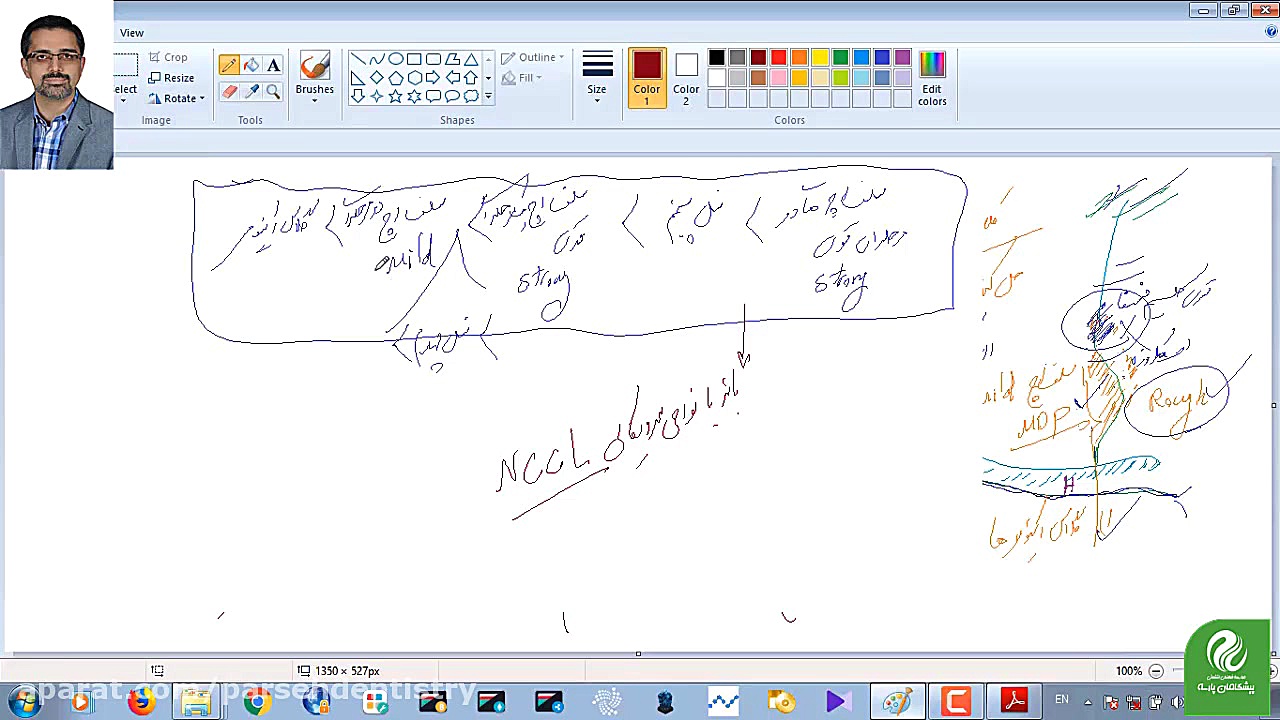Pick the white color swatch
1280x720 pixels.
click(717, 78)
